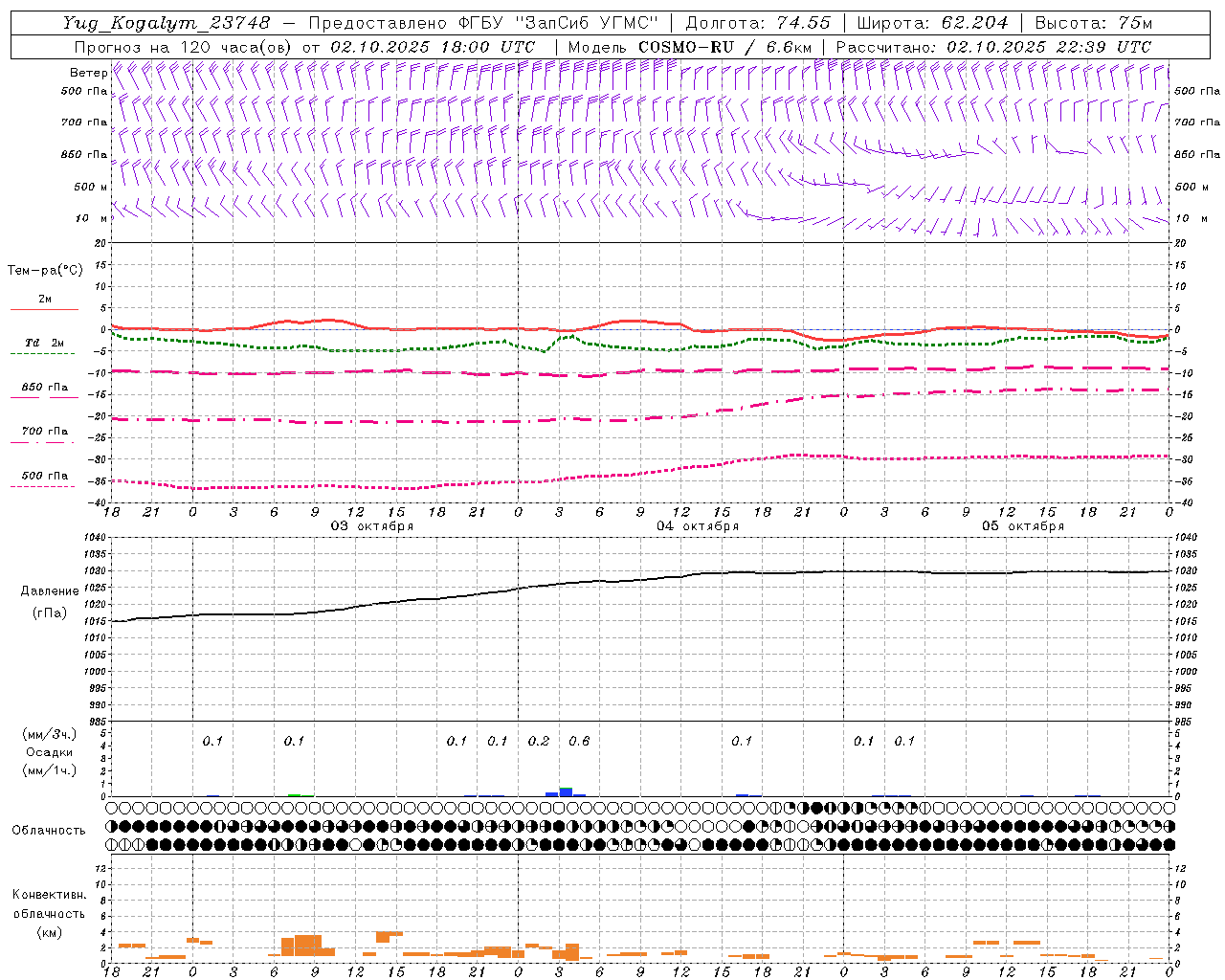Click the Высота: 75м header value
The image size is (1225, 980).
1094,23
